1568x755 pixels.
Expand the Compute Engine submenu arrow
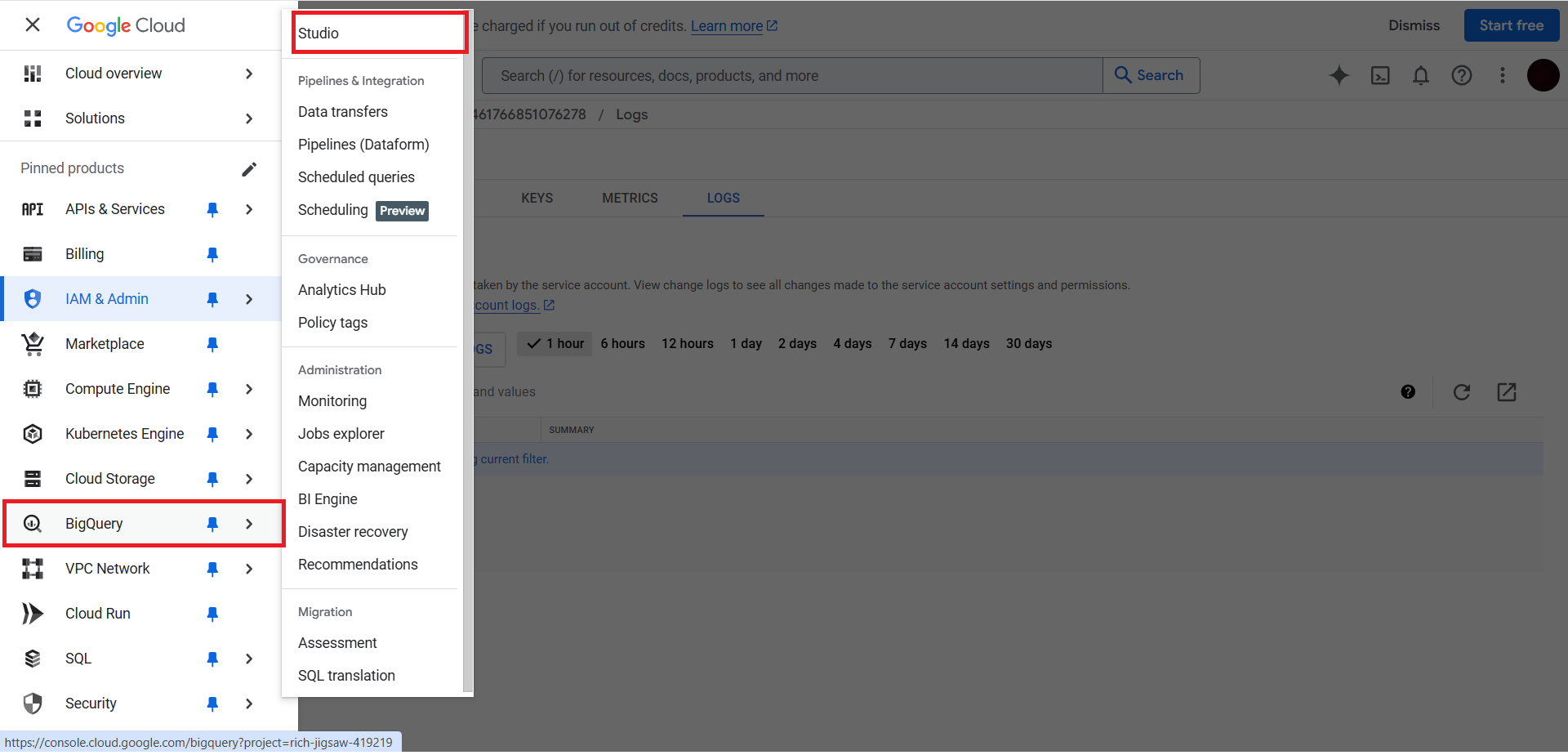tap(249, 389)
